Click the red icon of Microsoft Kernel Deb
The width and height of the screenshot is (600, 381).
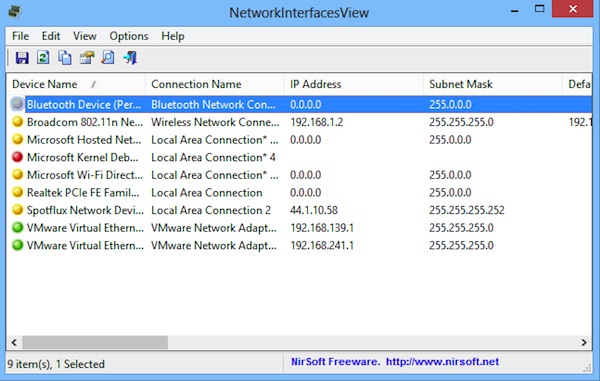pyautogui.click(x=17, y=157)
